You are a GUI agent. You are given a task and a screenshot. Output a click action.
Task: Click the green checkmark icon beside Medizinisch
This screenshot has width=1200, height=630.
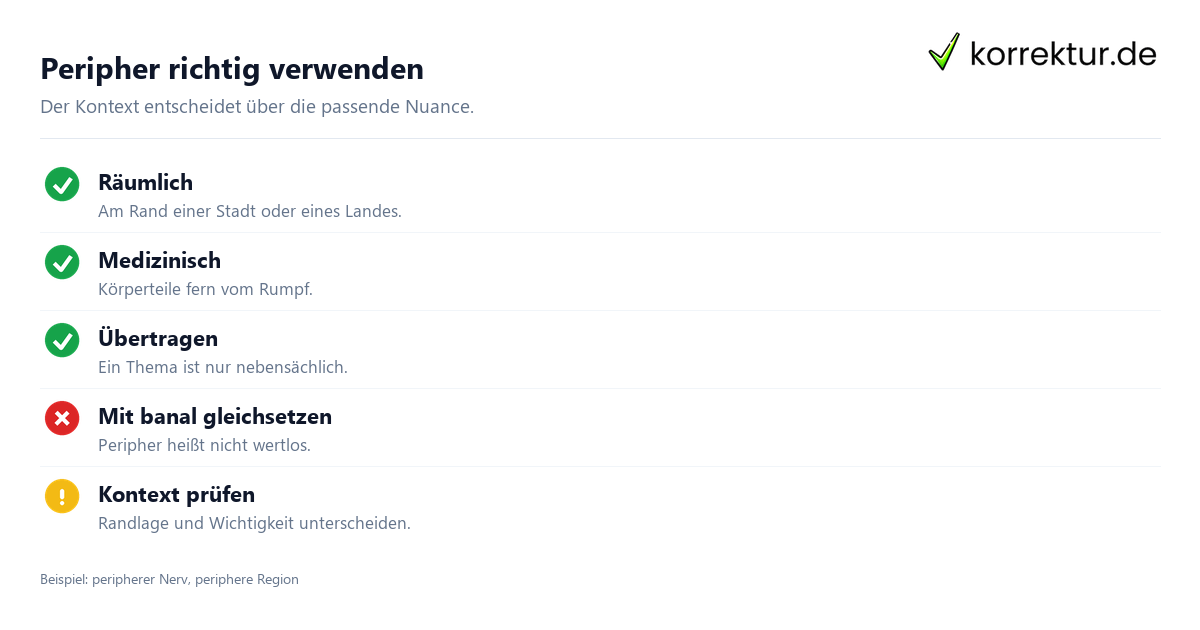62,262
